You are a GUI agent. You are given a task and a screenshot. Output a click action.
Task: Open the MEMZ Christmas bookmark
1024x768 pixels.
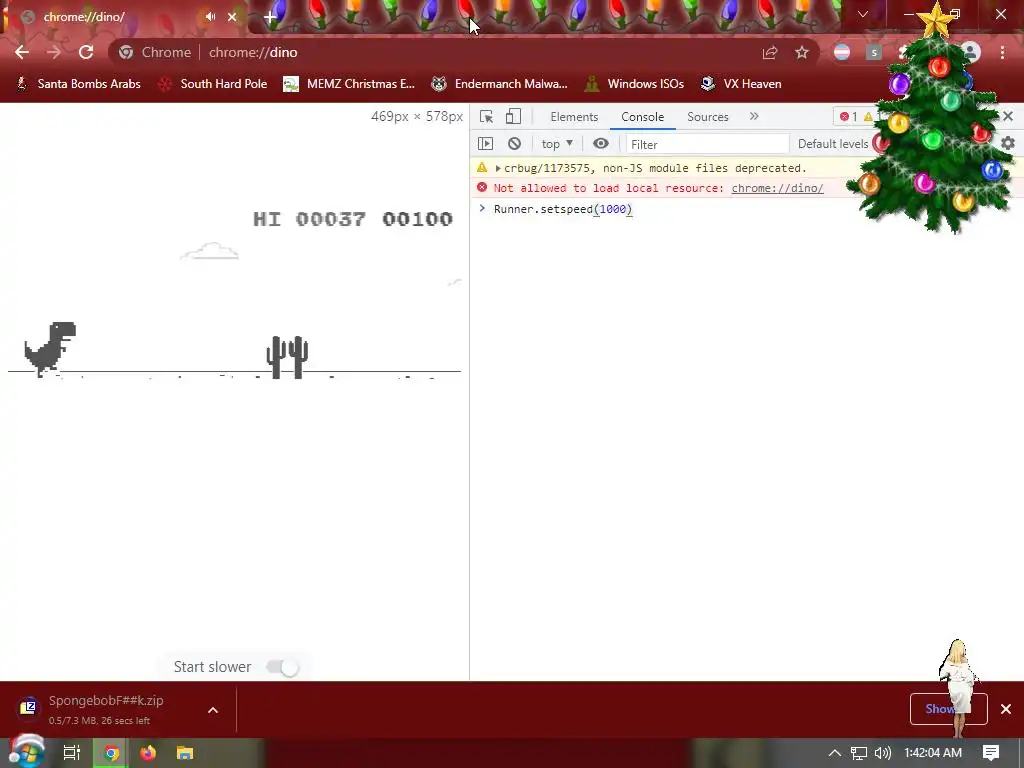pyautogui.click(x=349, y=84)
